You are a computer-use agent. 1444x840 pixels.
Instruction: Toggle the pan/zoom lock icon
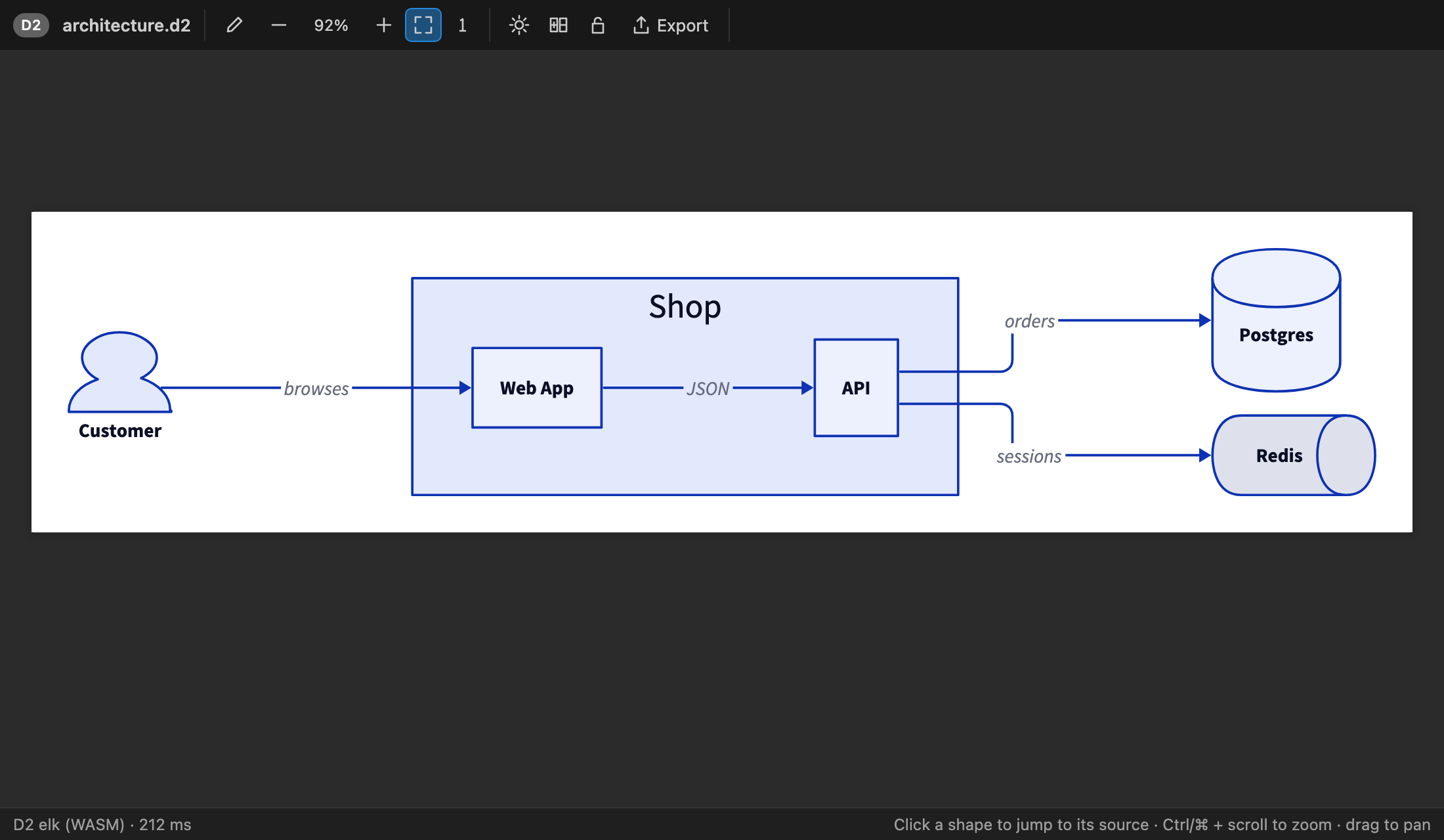click(598, 25)
